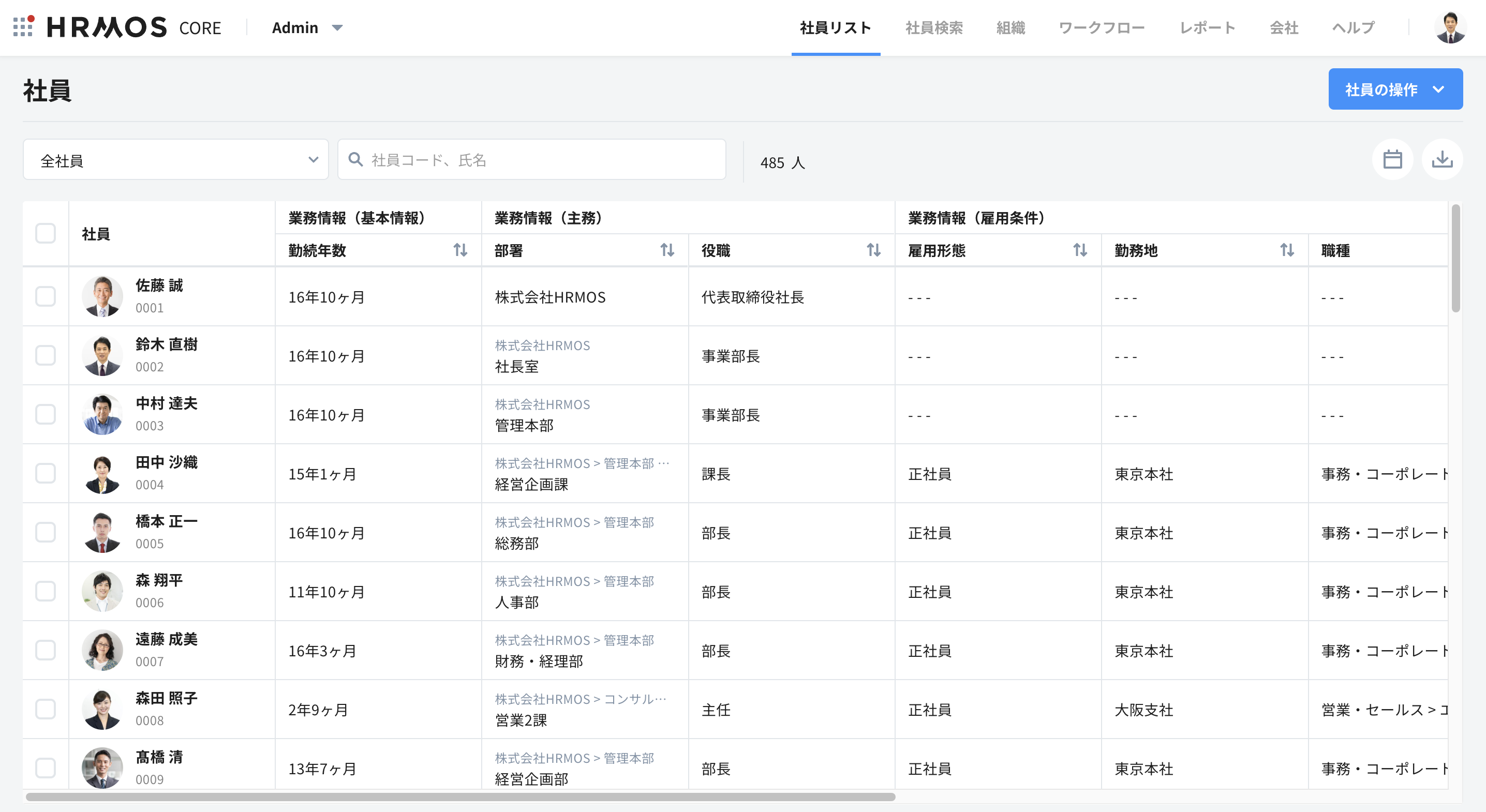Click the download export icon button
Screen dimensions: 1486x812
1442,160
